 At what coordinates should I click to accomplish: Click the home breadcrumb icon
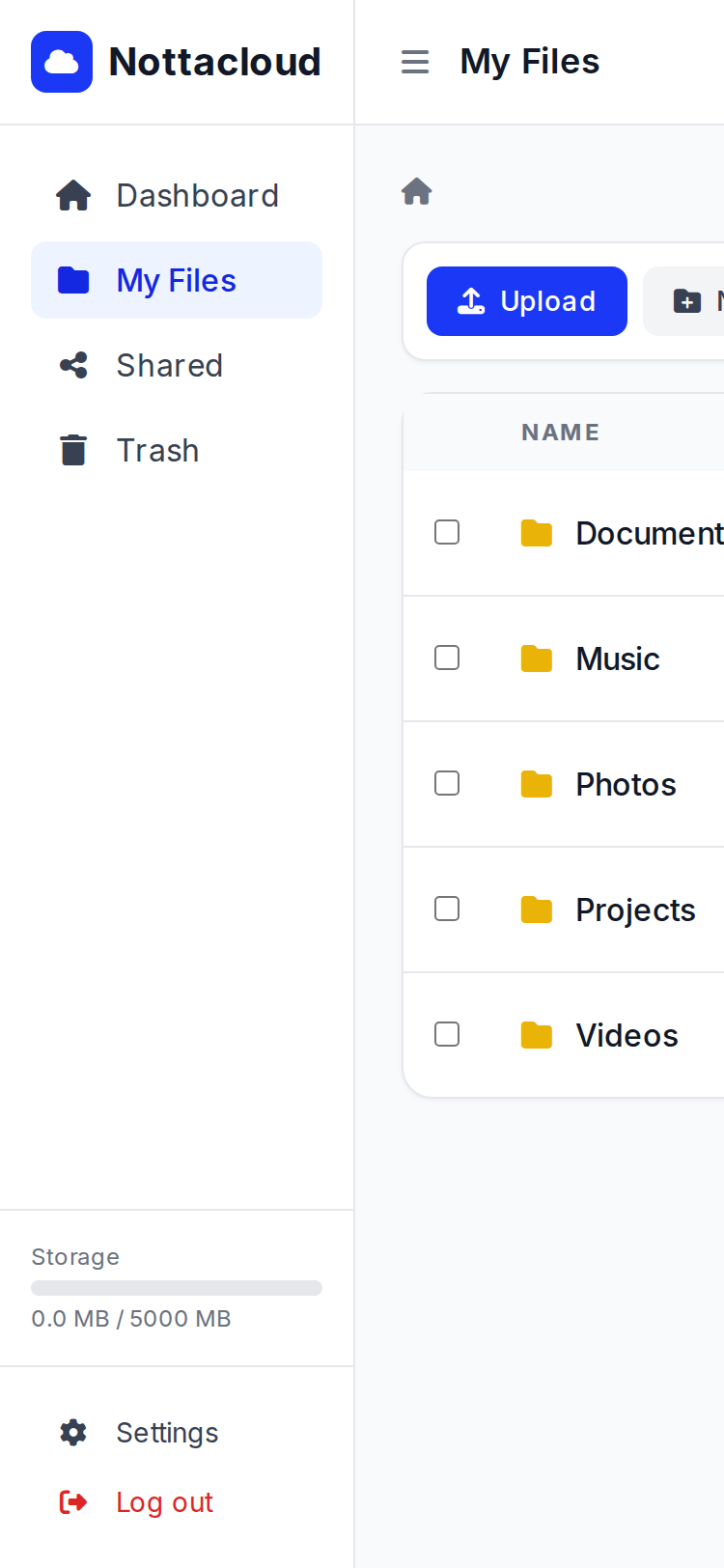click(417, 191)
